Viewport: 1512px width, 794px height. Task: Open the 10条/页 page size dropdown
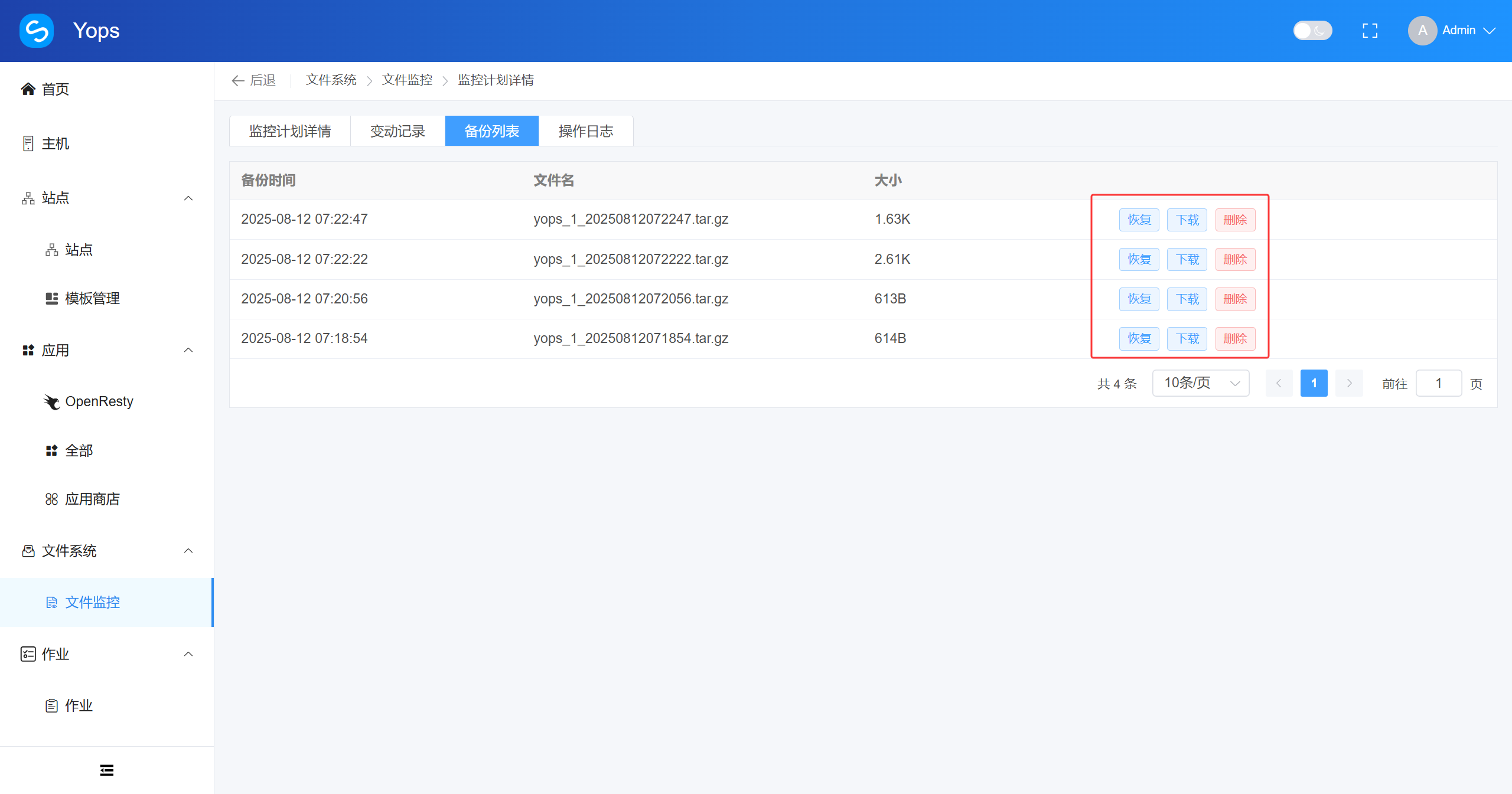[1200, 383]
